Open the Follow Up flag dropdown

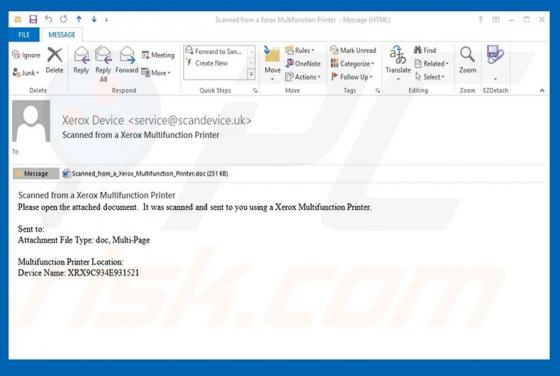352,77
